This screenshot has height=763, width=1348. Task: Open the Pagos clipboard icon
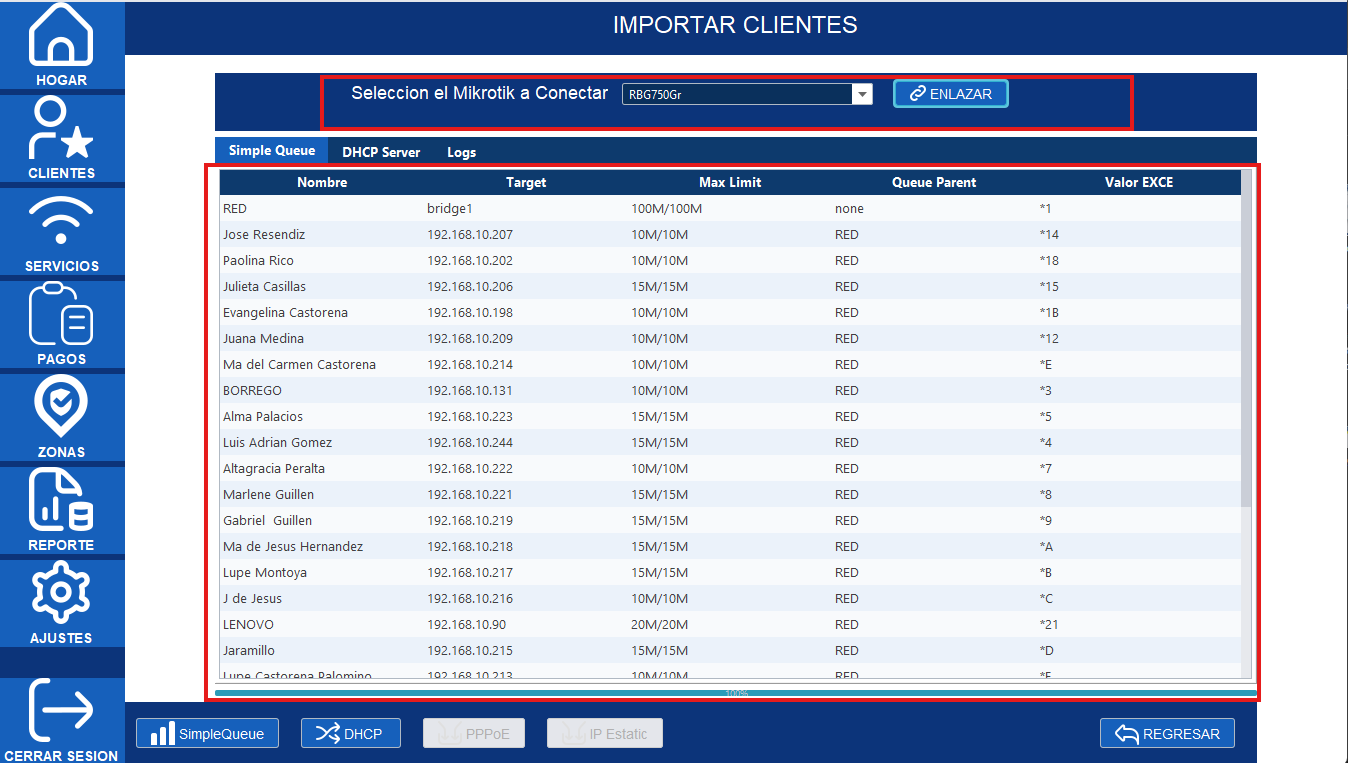click(61, 315)
